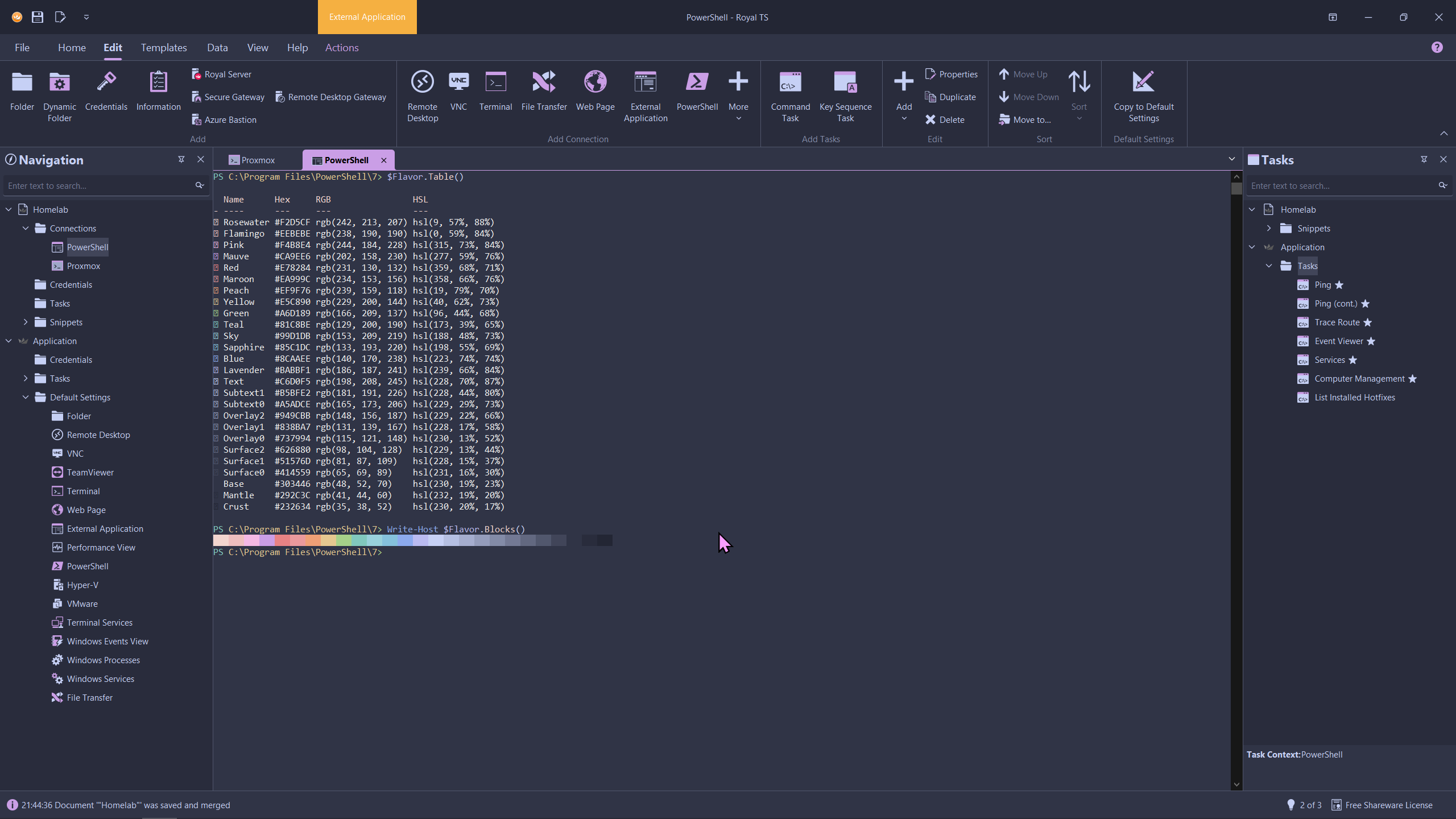Collapse the Default Settings folder
The image size is (1456, 819).
click(x=26, y=397)
